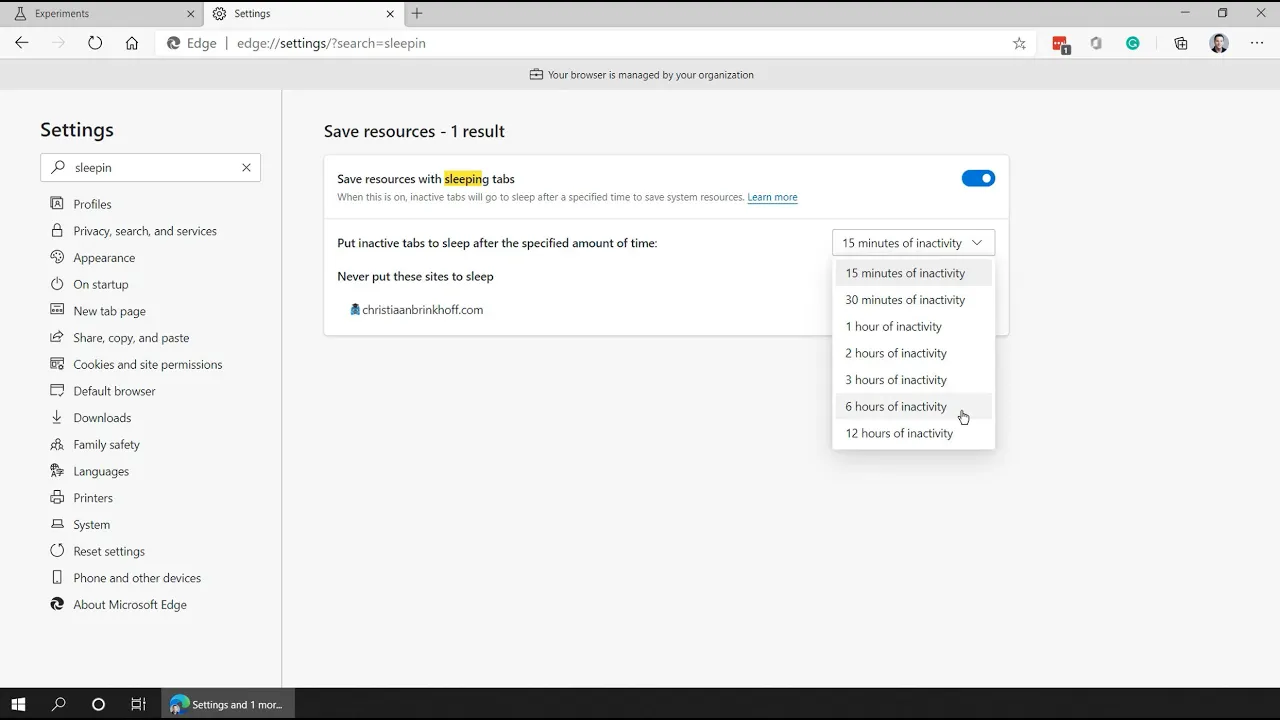Open Cortana circle on taskbar
The width and height of the screenshot is (1280, 720).
pos(98,704)
